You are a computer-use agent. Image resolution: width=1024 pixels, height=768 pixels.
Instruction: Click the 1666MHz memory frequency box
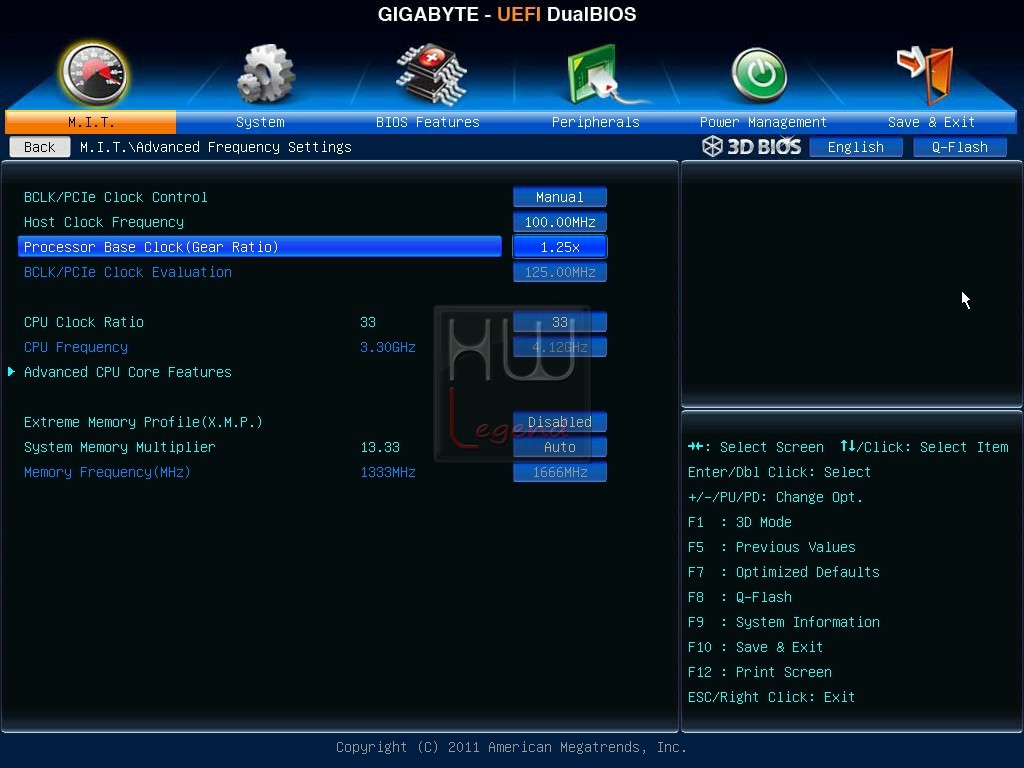point(560,472)
